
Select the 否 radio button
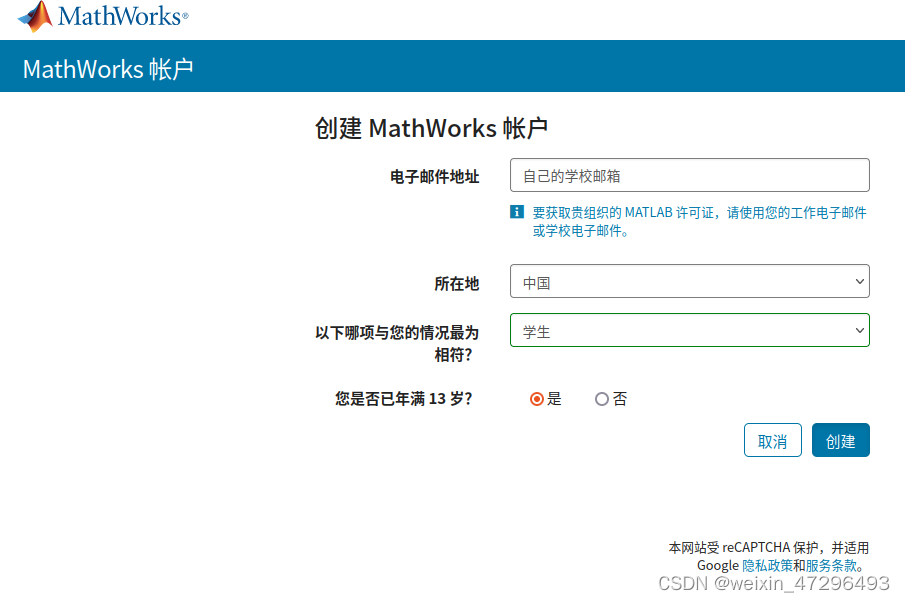click(600, 398)
